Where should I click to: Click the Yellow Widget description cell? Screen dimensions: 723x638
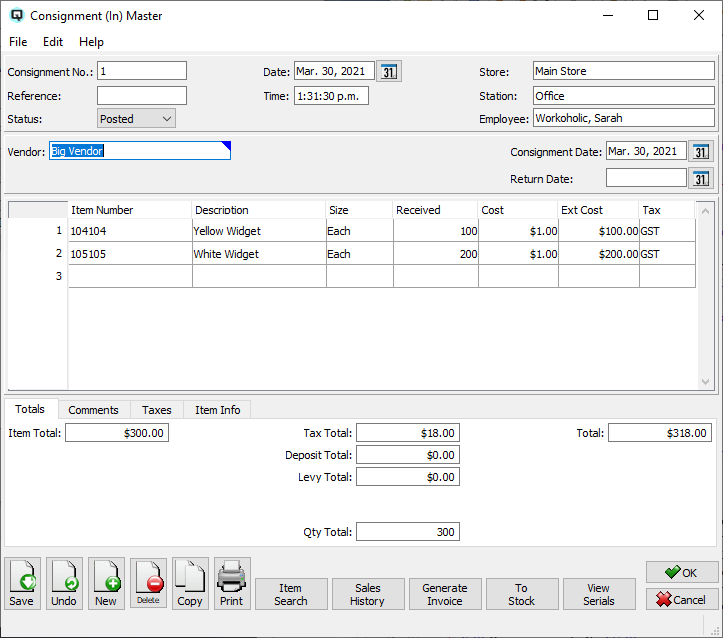click(x=259, y=230)
